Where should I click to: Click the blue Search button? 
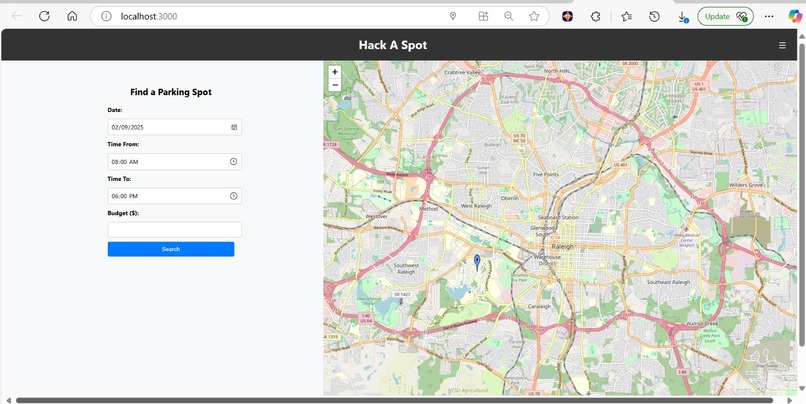pos(171,249)
